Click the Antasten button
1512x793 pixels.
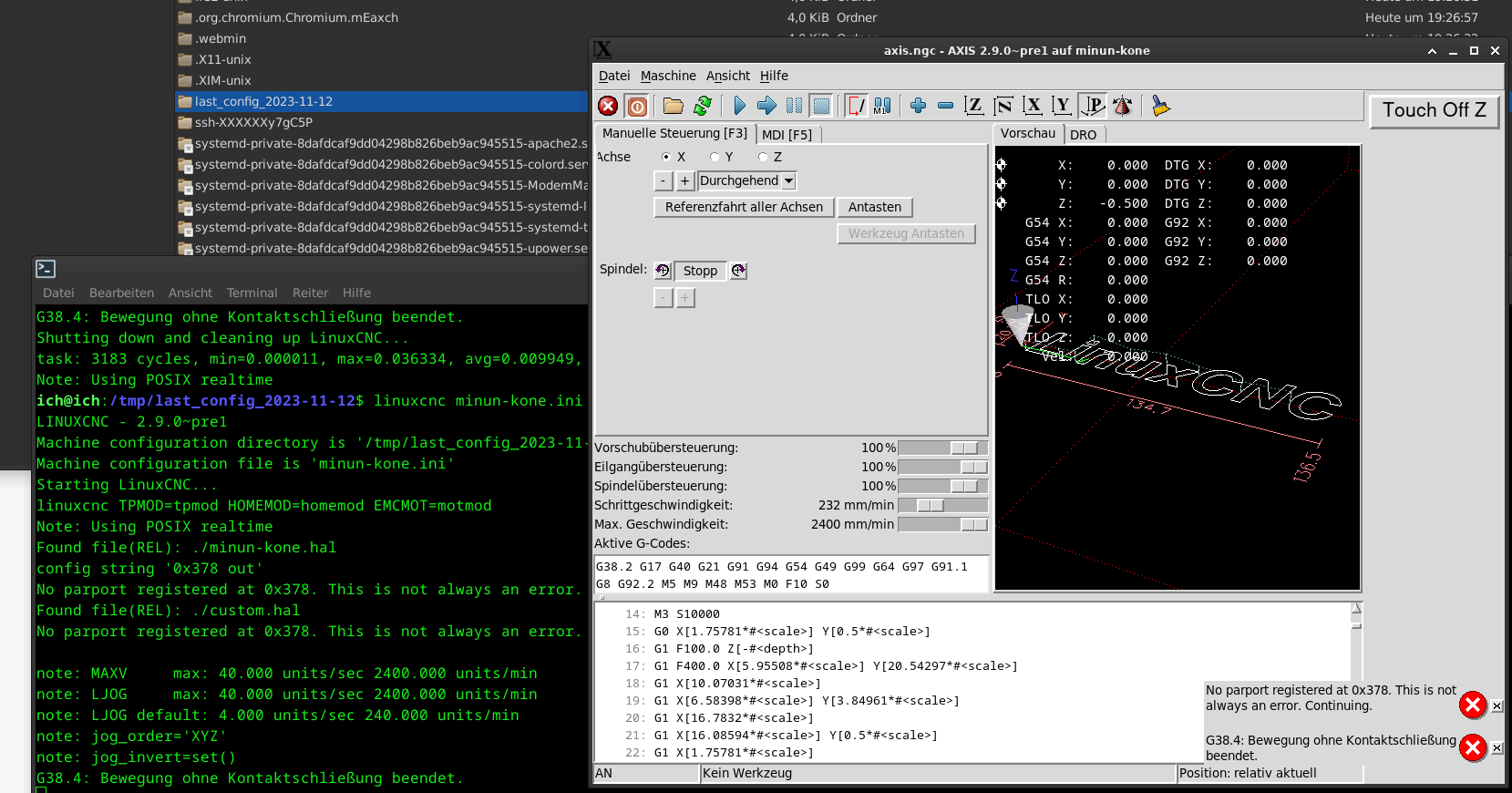875,207
